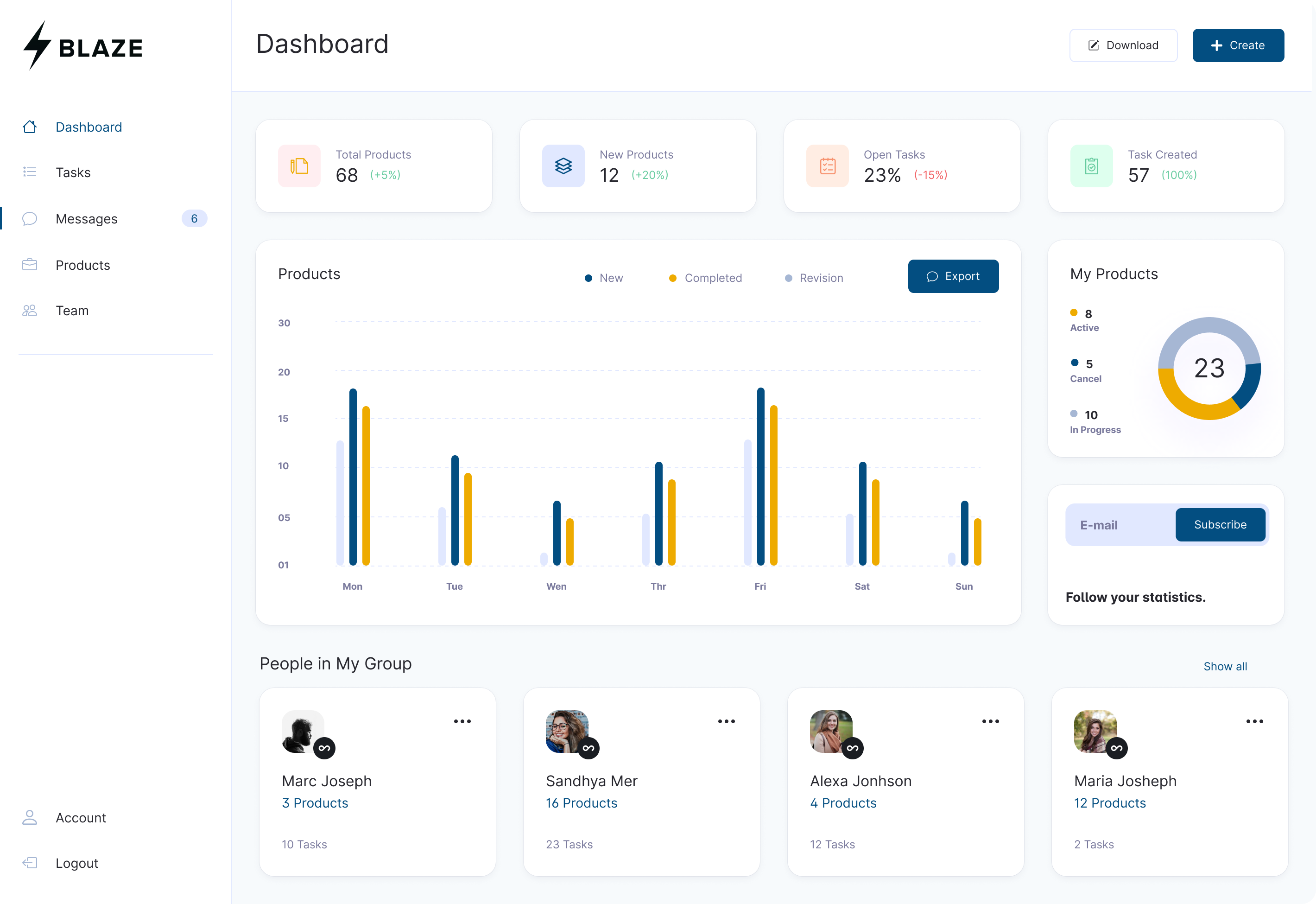Switch to the Tasks section
This screenshot has width=1316, height=904.
[x=73, y=172]
